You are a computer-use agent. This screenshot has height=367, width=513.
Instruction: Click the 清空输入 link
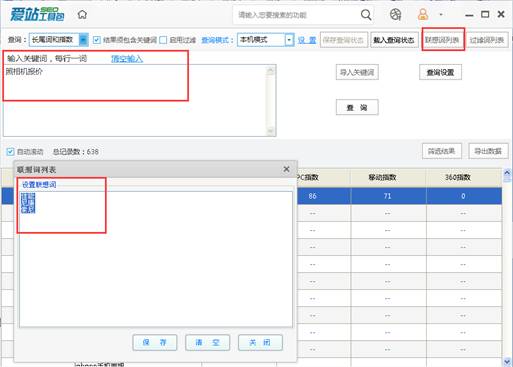[127, 59]
